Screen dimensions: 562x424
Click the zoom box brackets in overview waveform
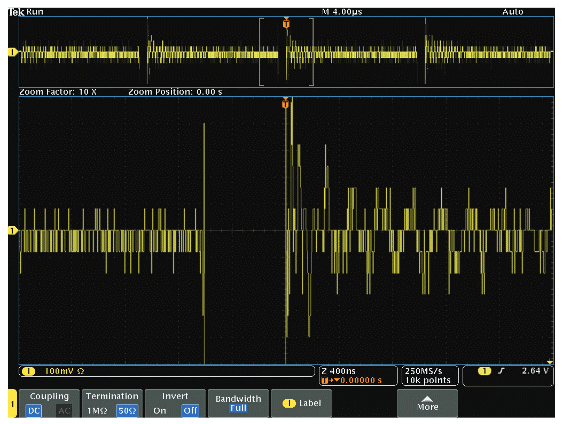tap(286, 52)
